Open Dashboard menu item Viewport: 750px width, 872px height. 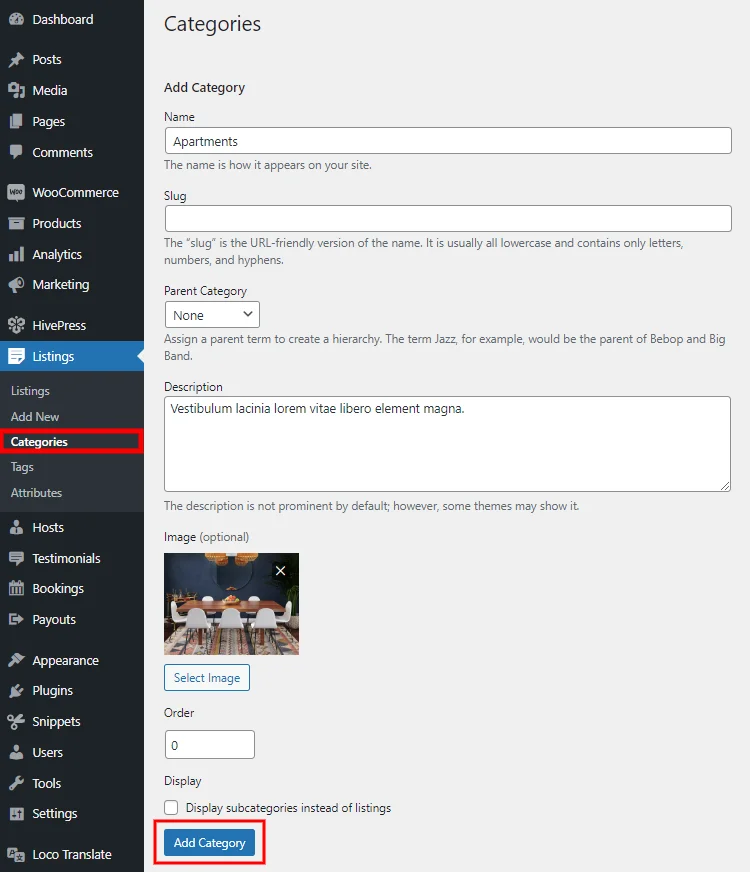pyautogui.click(x=63, y=19)
